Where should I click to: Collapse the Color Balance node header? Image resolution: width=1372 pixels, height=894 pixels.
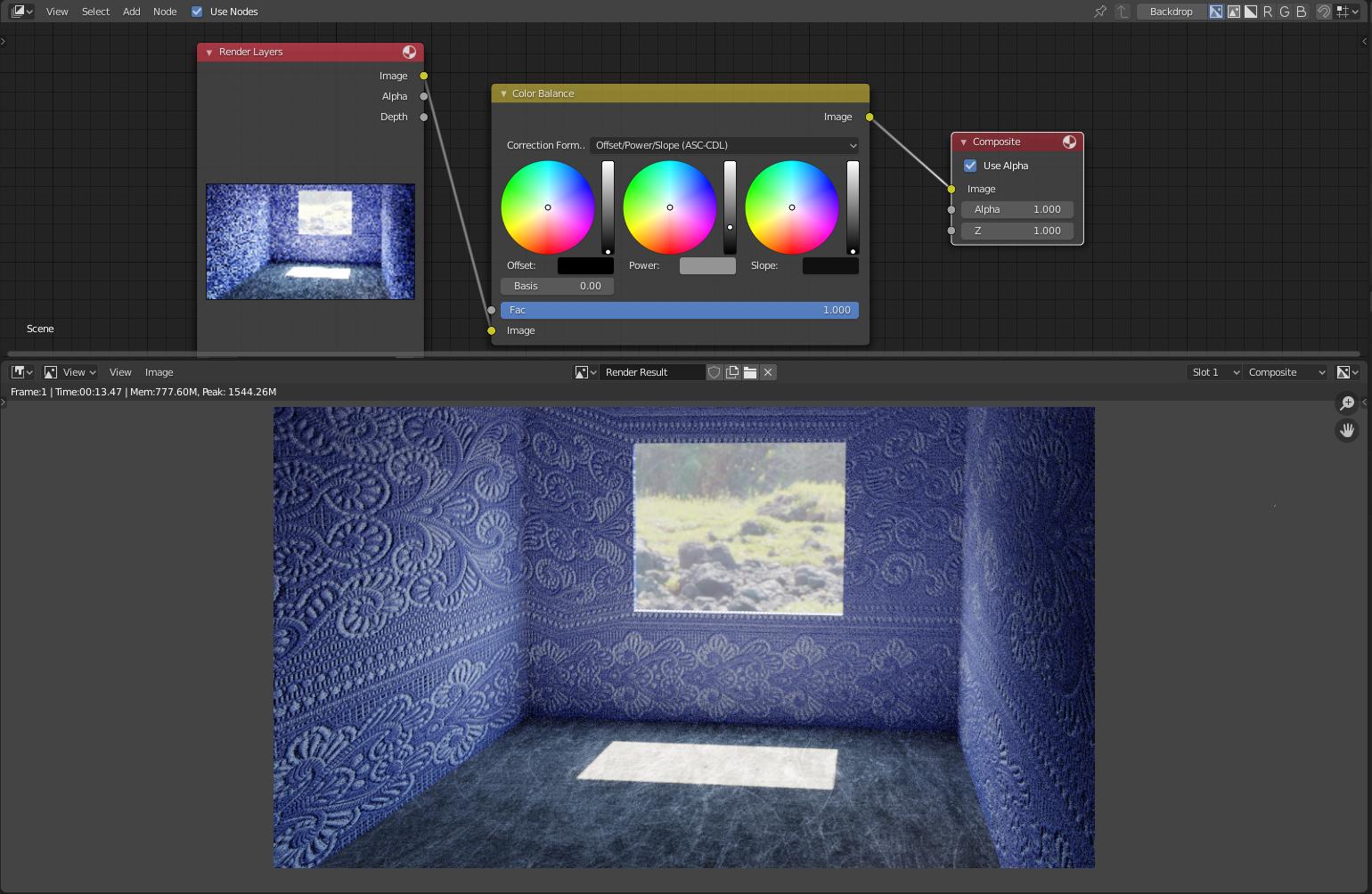pos(503,93)
